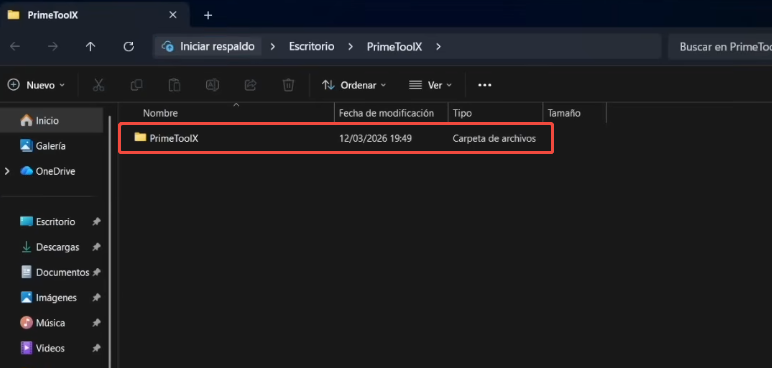Close the PrimeToolX tab
This screenshot has width=772, height=368.
[173, 15]
